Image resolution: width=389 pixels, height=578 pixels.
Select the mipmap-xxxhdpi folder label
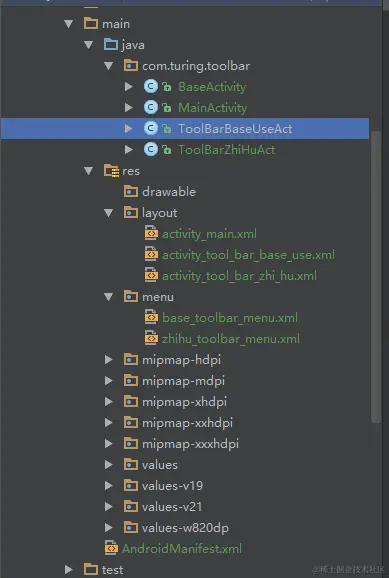click(x=190, y=444)
